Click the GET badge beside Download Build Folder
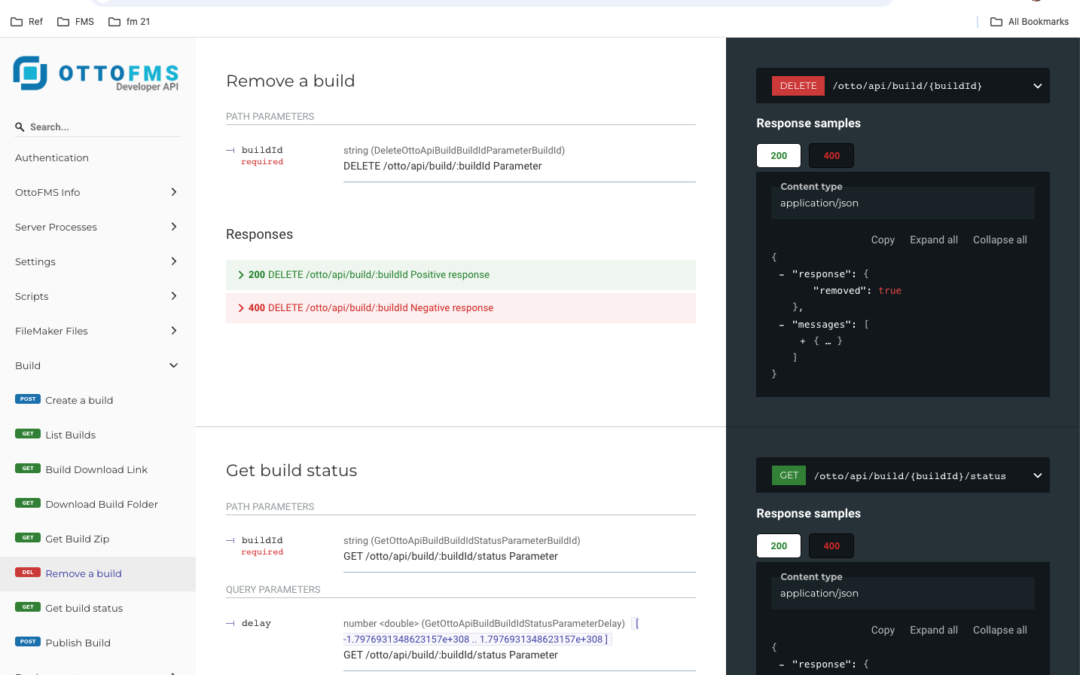The width and height of the screenshot is (1080, 675). (x=28, y=503)
